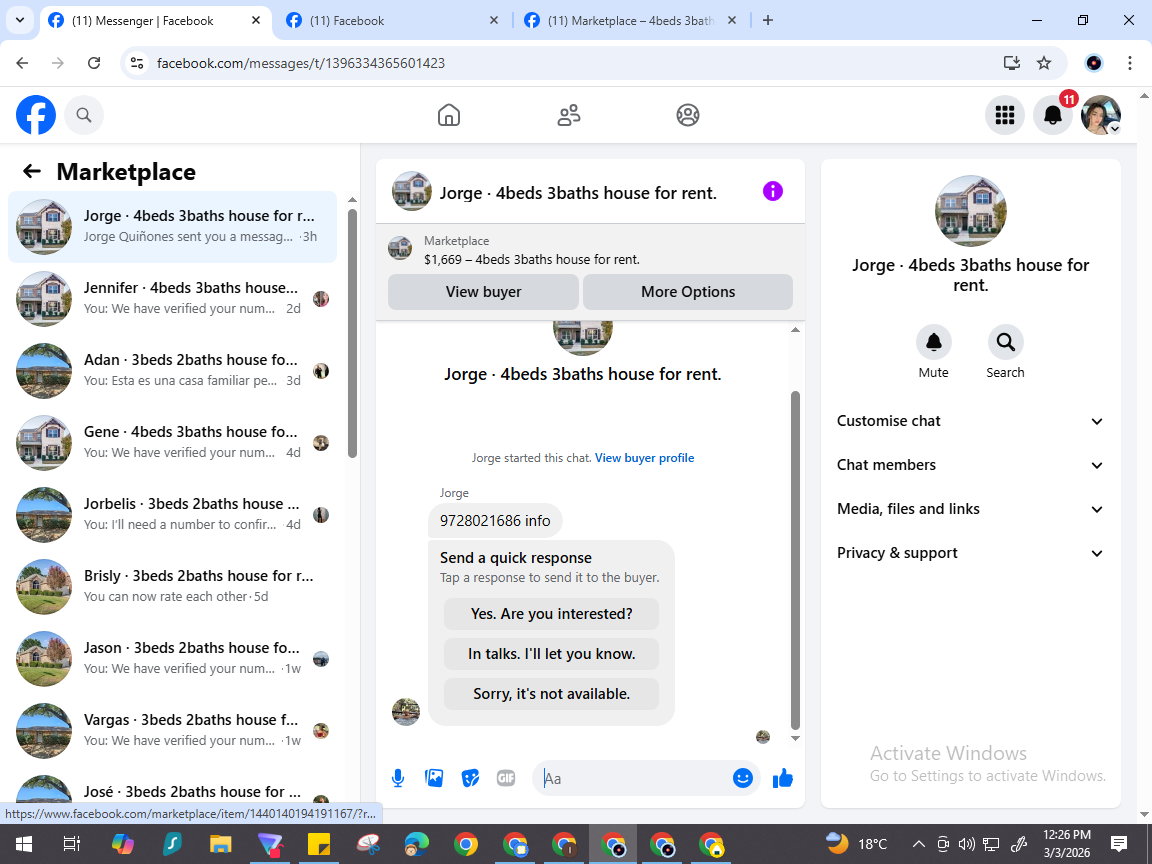Open the Jennifer 4beds 3baths conversation
This screenshot has width=1152, height=864.
(173, 299)
